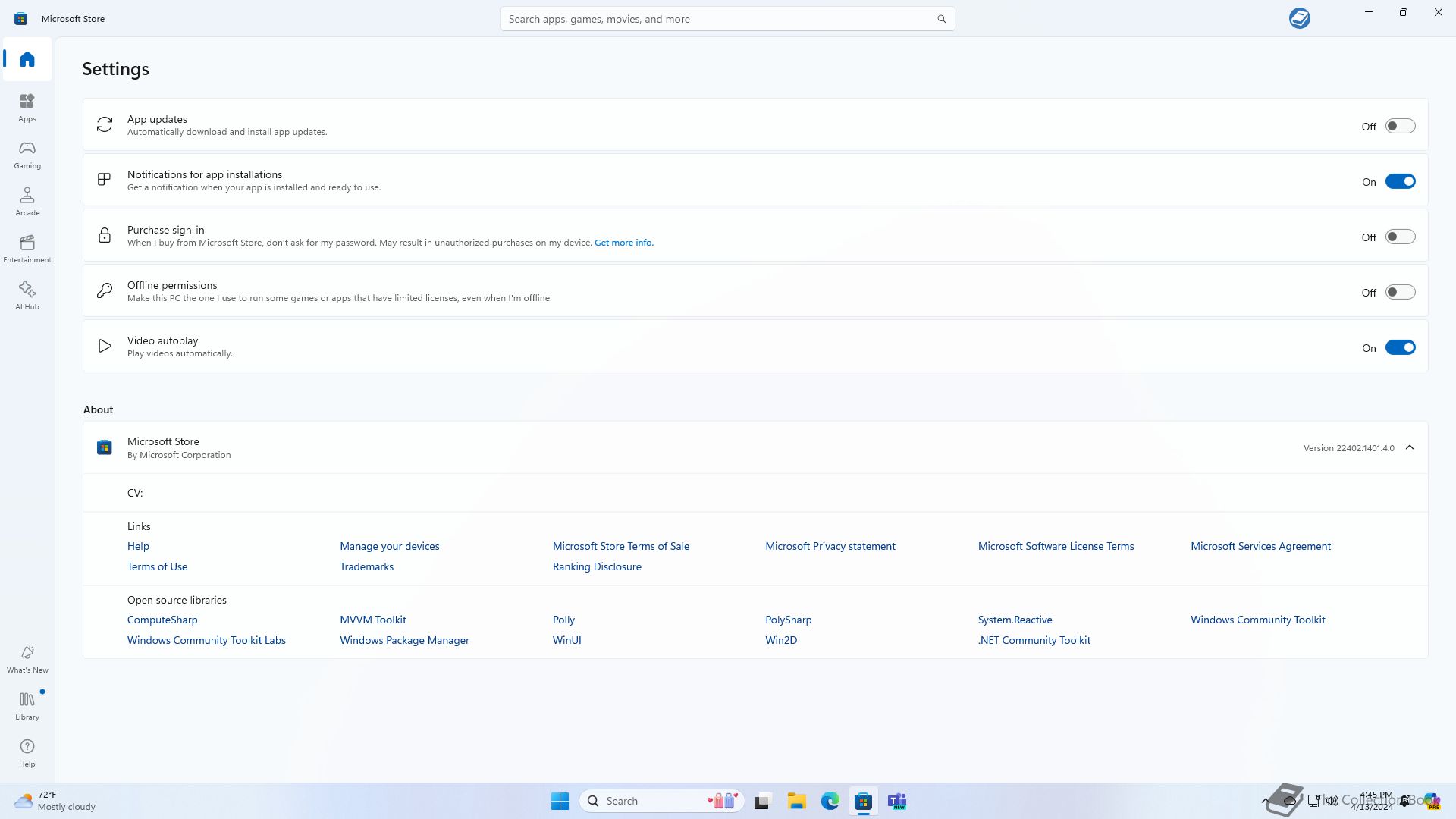This screenshot has height=819, width=1456.
Task: Go to the Home page in sidebar
Action: pyautogui.click(x=27, y=59)
